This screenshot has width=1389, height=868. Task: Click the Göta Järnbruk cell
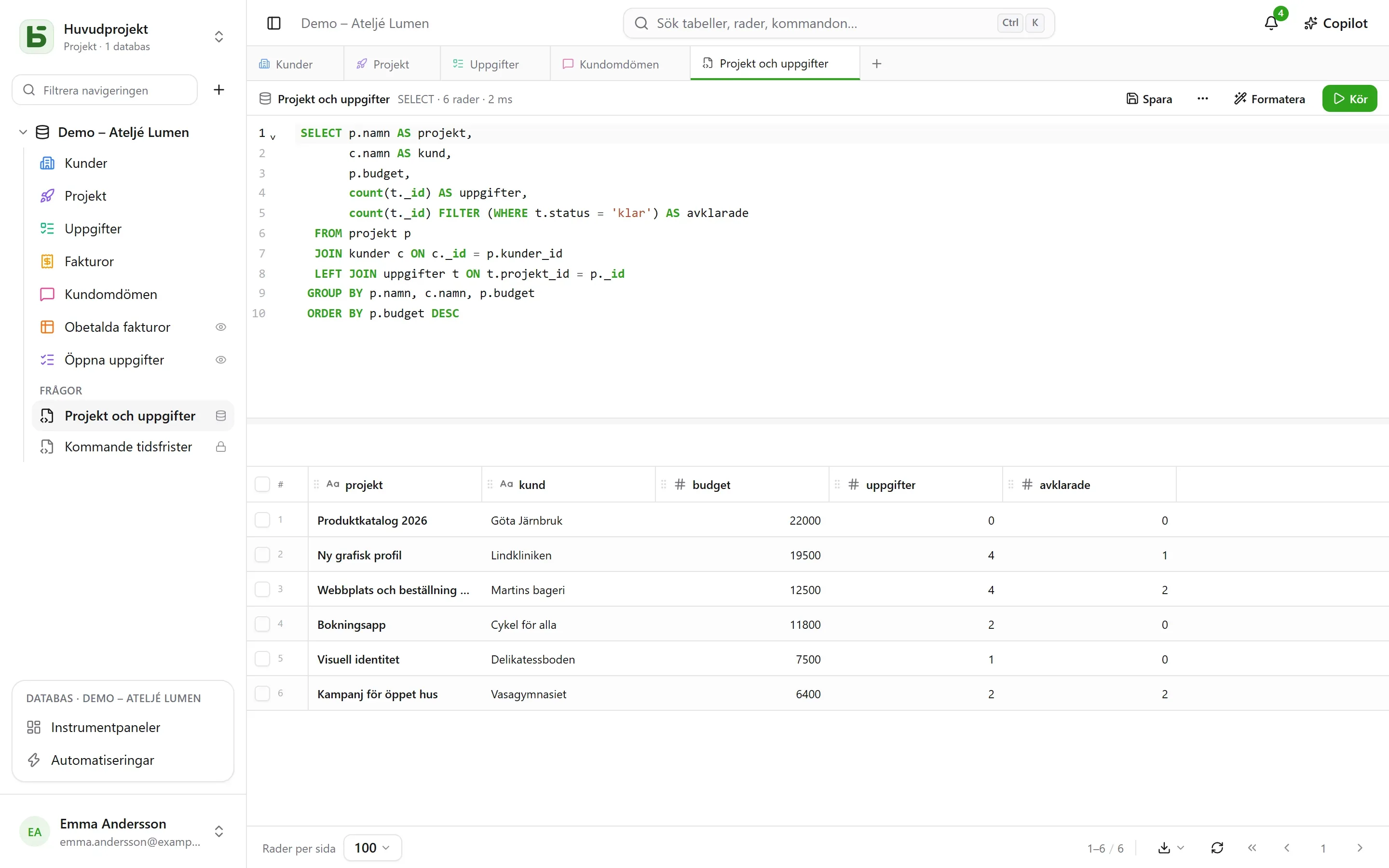click(x=568, y=520)
